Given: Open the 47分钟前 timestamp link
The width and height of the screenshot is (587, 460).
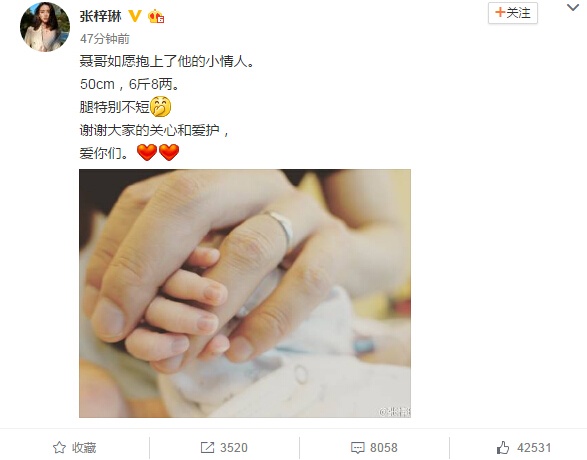Looking at the screenshot, I should [105, 39].
